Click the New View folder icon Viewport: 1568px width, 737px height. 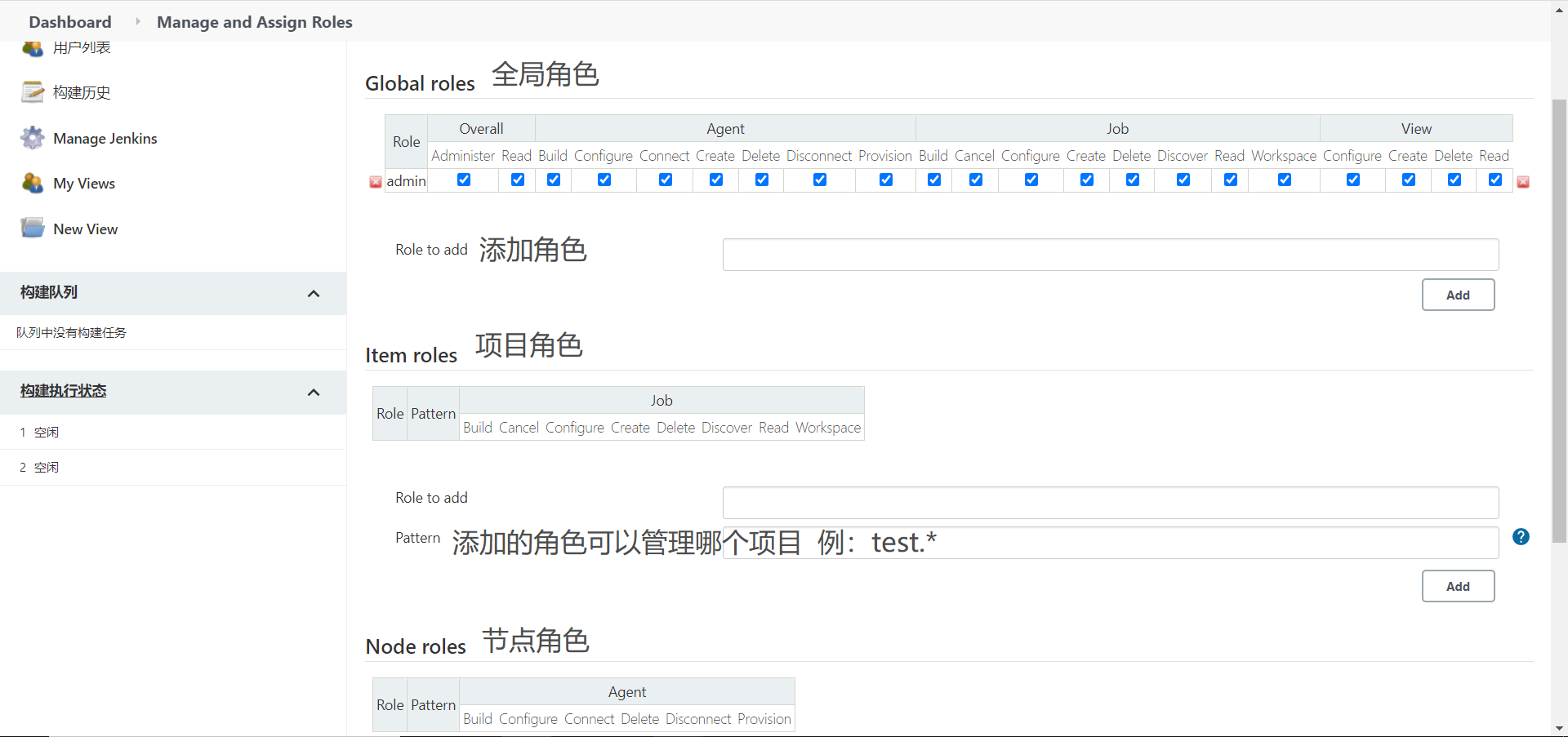[x=33, y=229]
